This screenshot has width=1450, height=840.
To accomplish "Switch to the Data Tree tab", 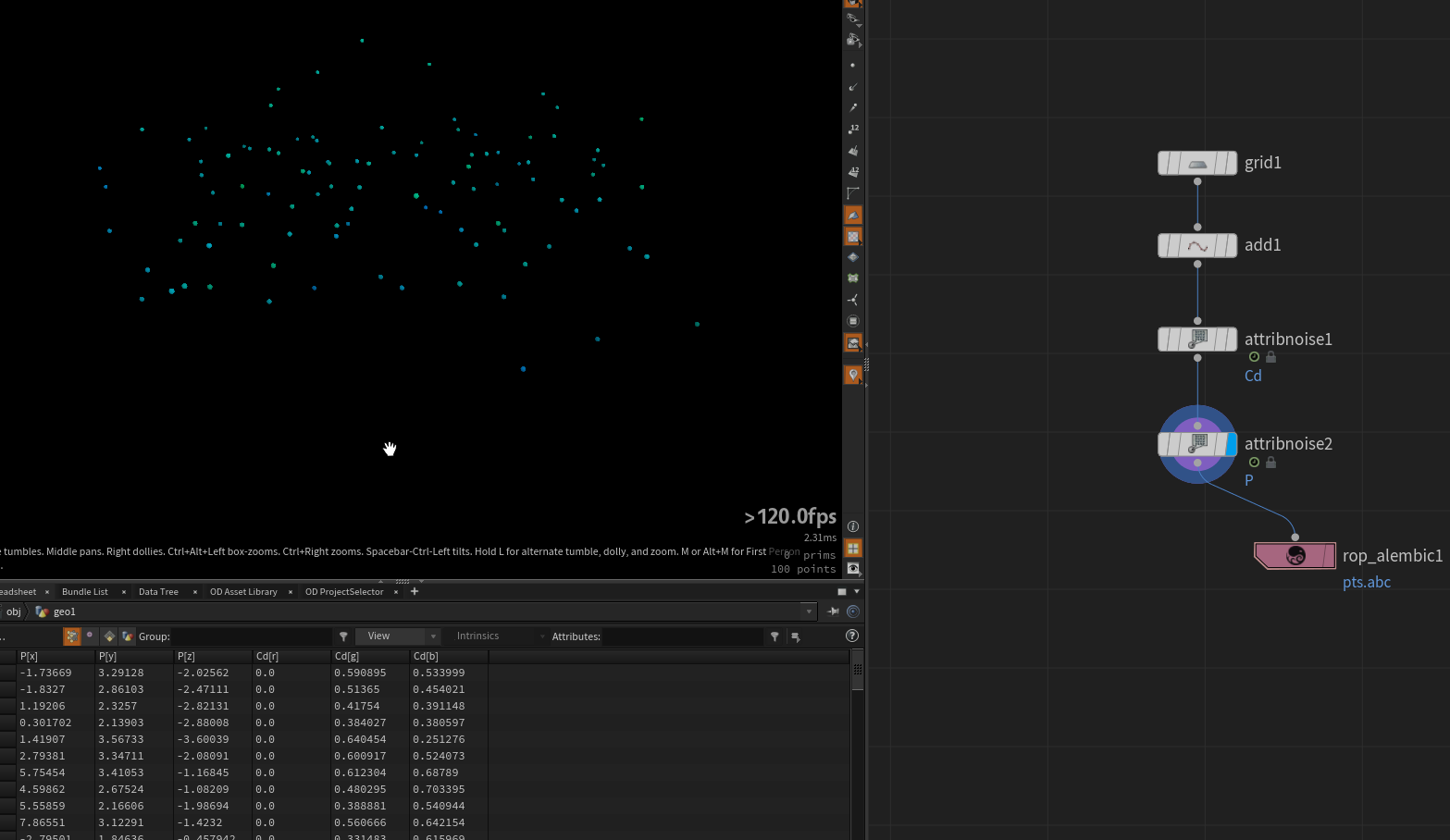I will 158,592.
